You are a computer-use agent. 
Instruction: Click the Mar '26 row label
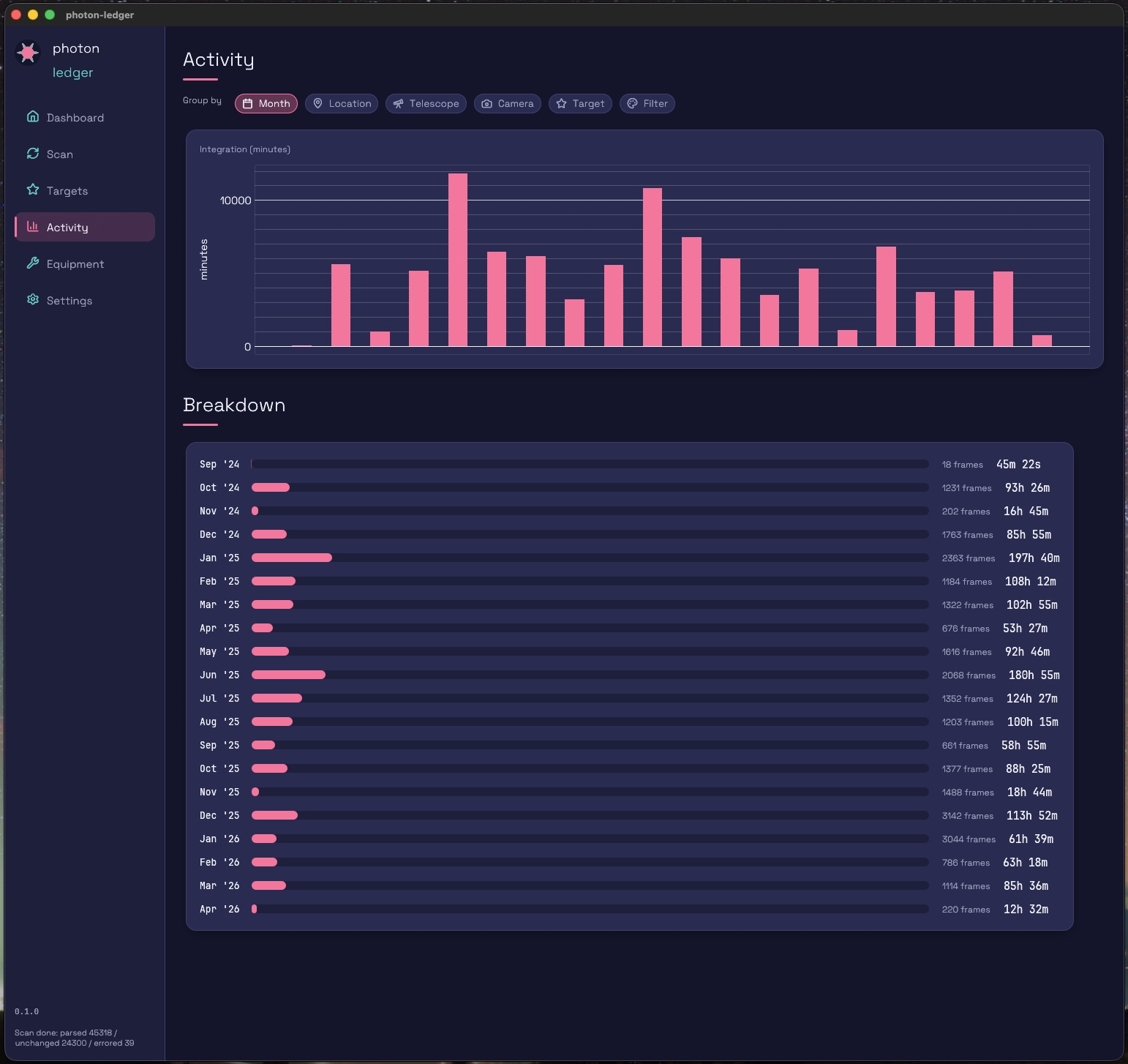point(219,885)
